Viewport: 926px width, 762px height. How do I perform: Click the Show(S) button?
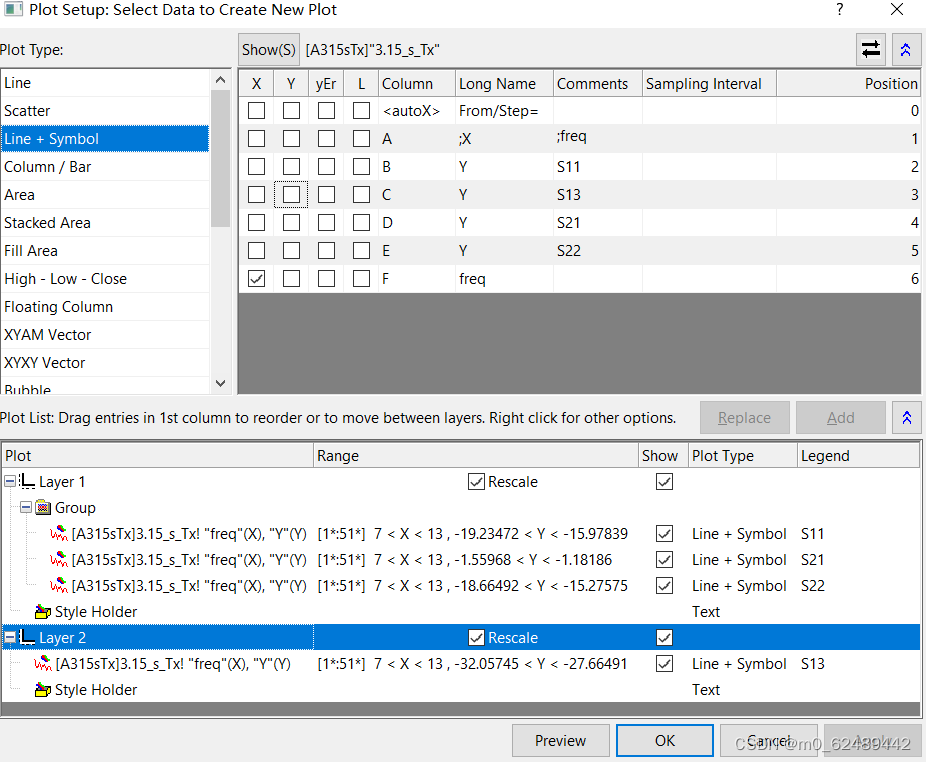click(269, 50)
